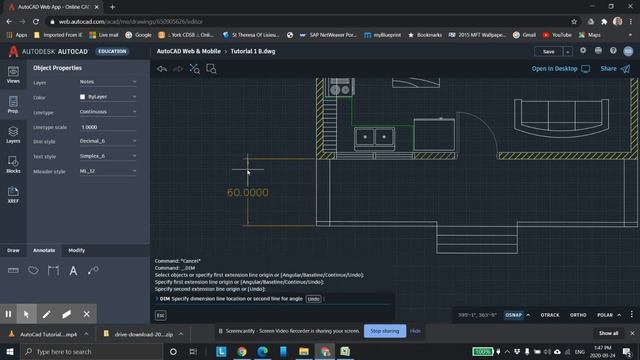
Task: Open the YouTube bookmark
Action: [x=557, y=35]
